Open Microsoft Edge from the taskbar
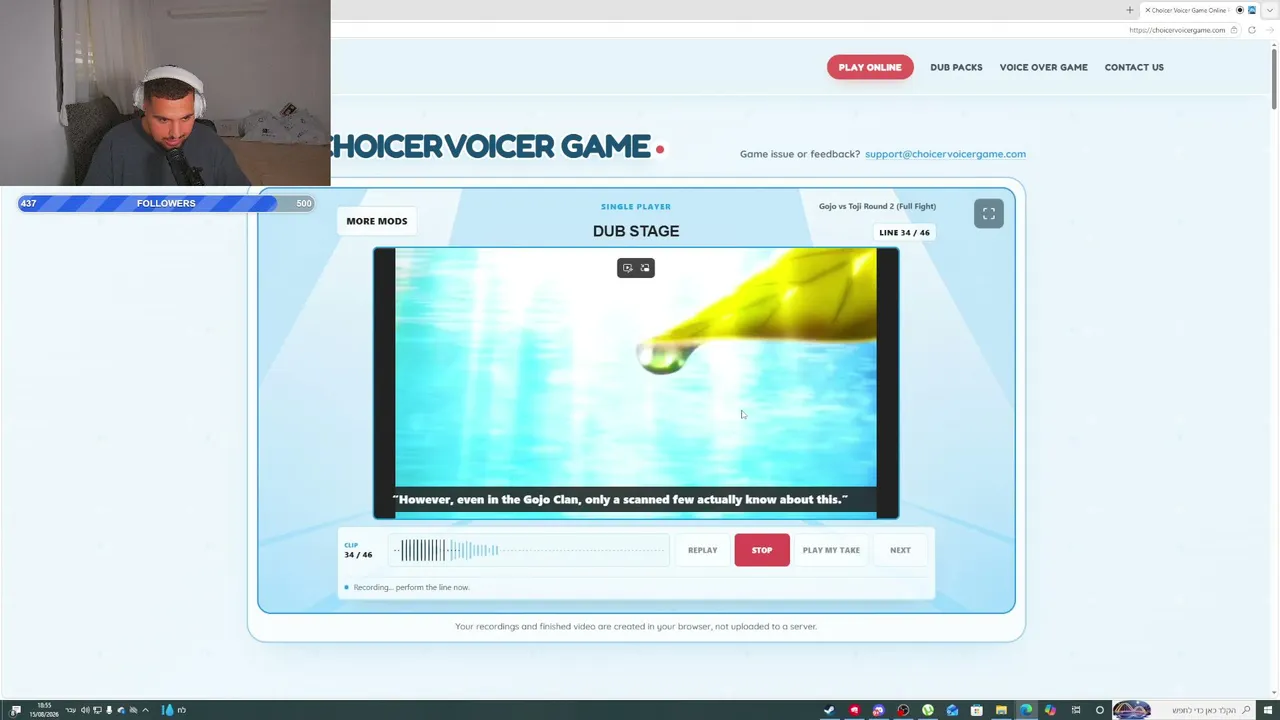The height and width of the screenshot is (720, 1280). pyautogui.click(x=1025, y=710)
